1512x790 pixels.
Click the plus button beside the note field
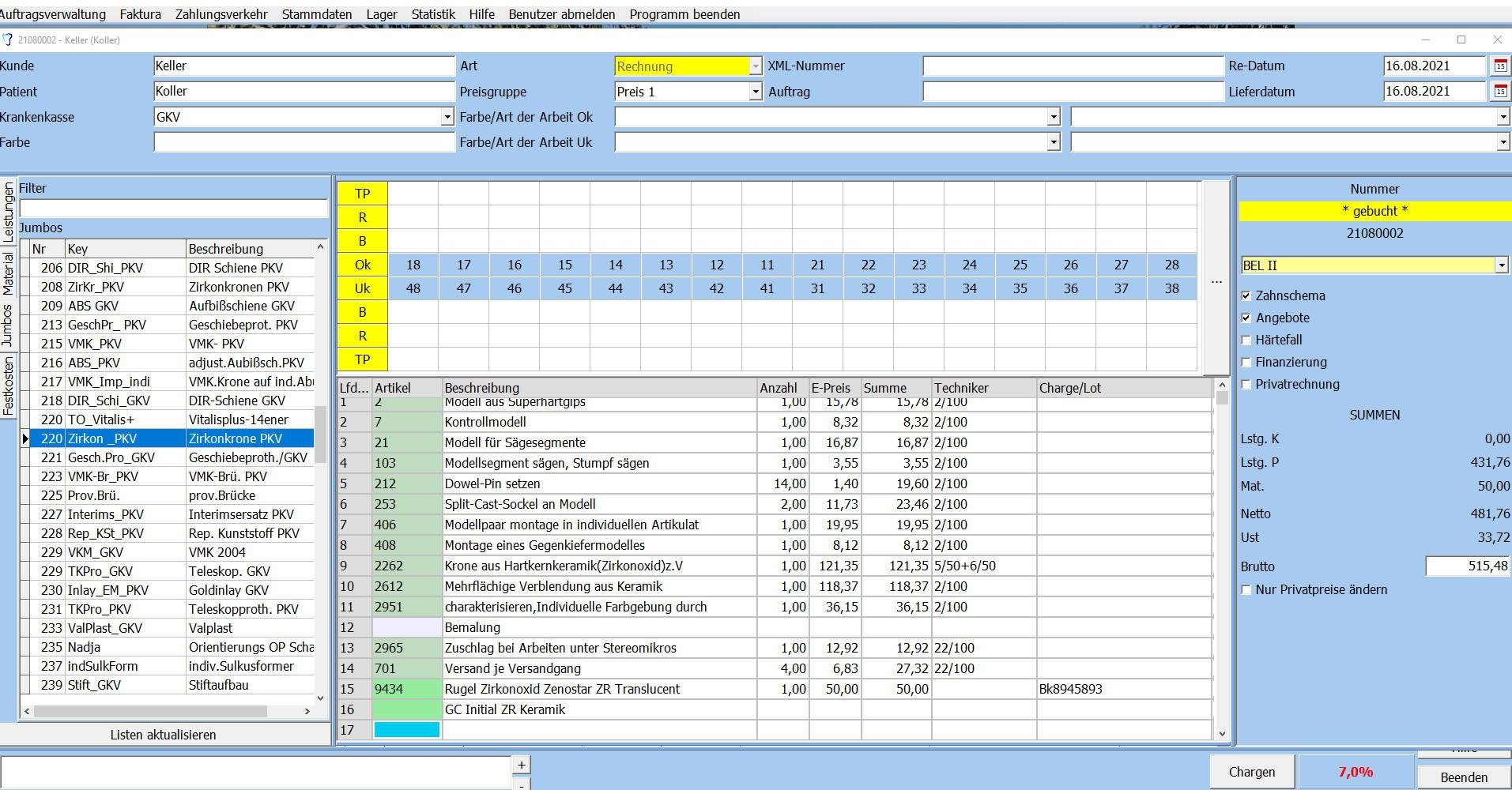[x=521, y=765]
